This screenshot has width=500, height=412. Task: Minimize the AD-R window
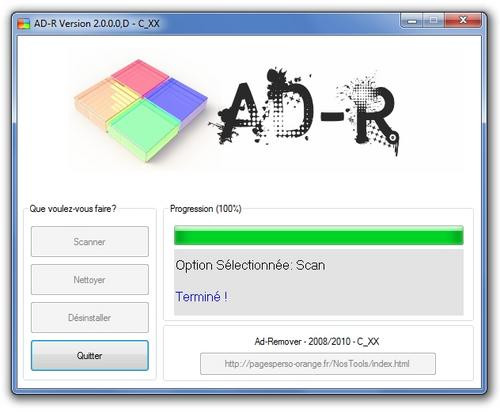pyautogui.click(x=412, y=21)
